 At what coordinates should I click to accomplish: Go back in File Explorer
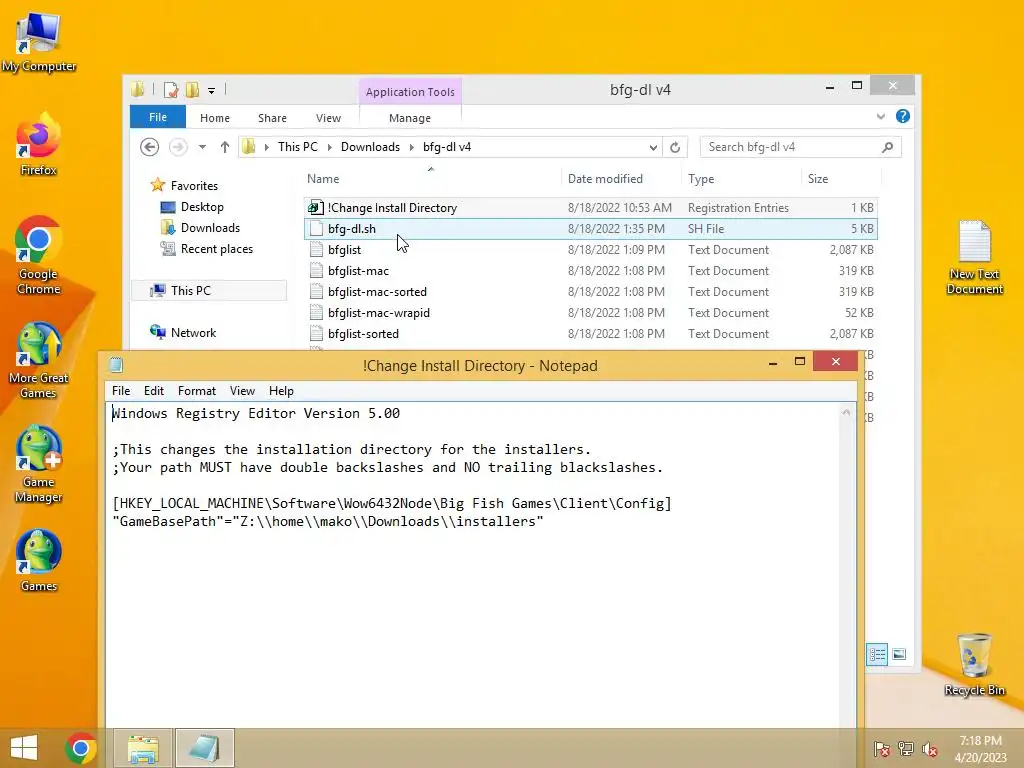point(150,147)
